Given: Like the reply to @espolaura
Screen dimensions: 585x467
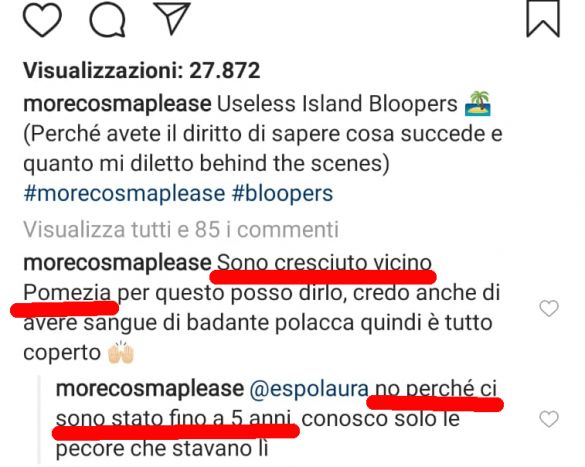Looking at the screenshot, I should [549, 419].
